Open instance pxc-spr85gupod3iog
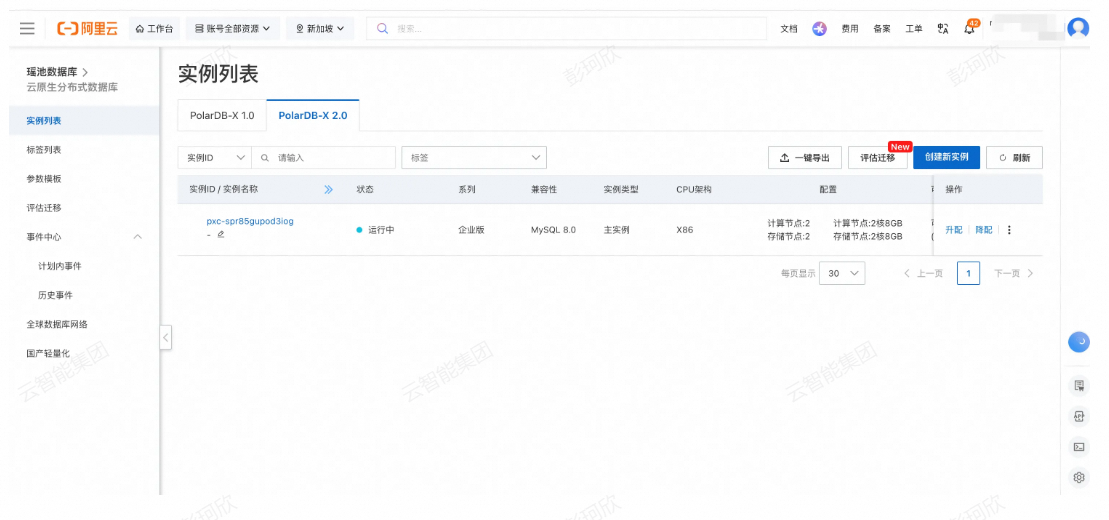 (250, 221)
